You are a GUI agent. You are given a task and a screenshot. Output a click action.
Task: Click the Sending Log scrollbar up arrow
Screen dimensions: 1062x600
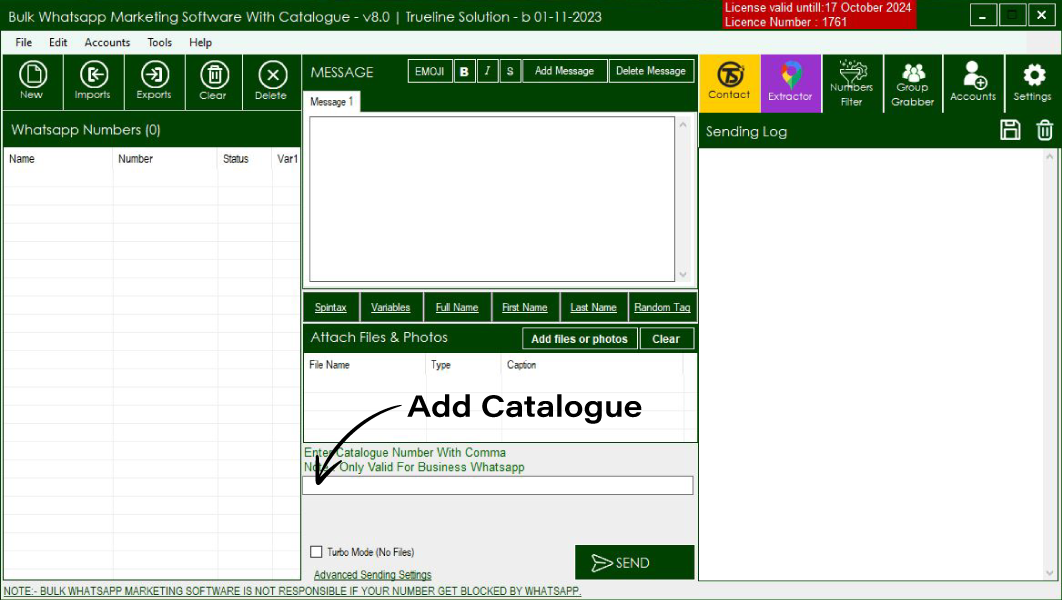(1050, 156)
